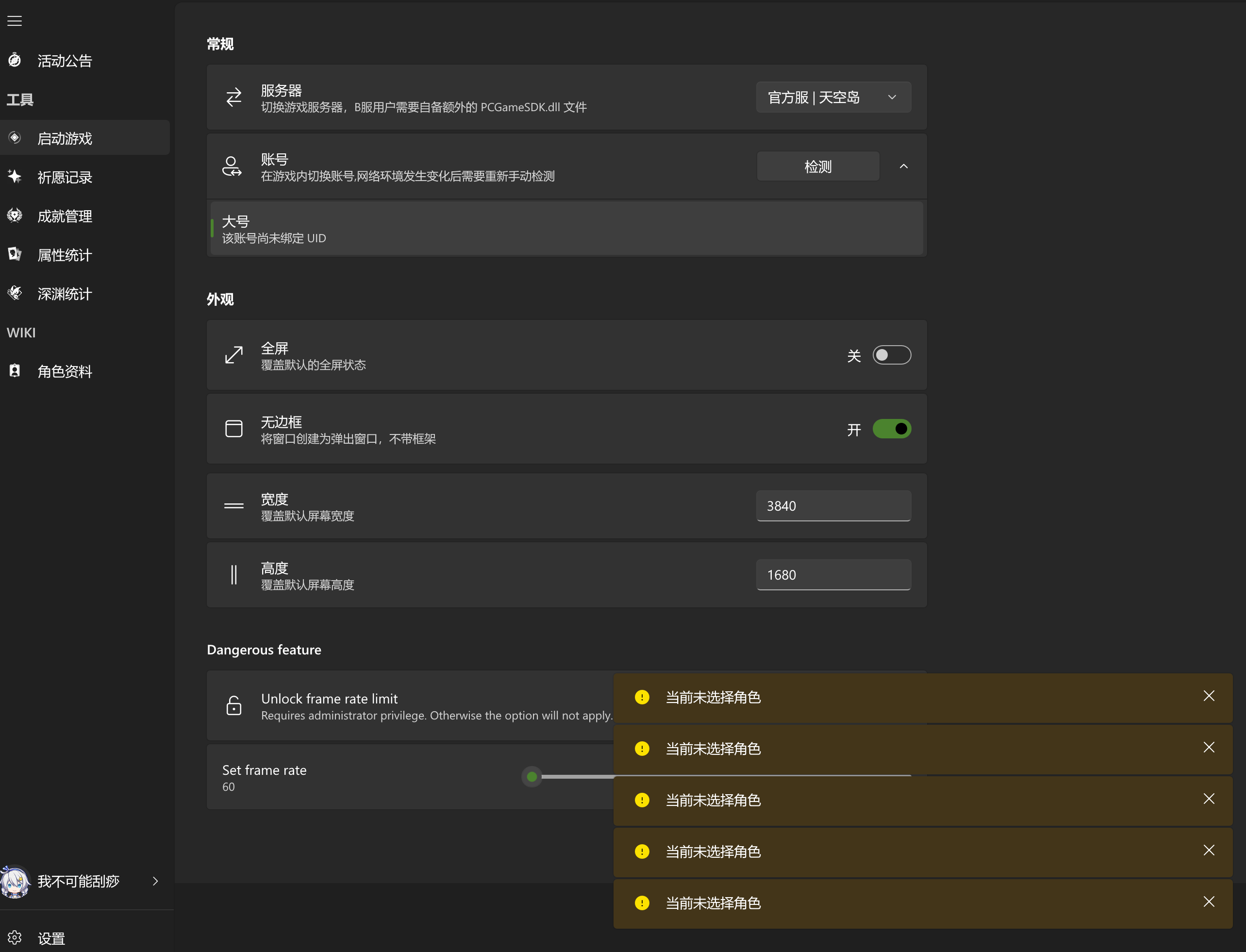Enable the 全屏 fullscreen toggle
The width and height of the screenshot is (1246, 952).
(891, 355)
